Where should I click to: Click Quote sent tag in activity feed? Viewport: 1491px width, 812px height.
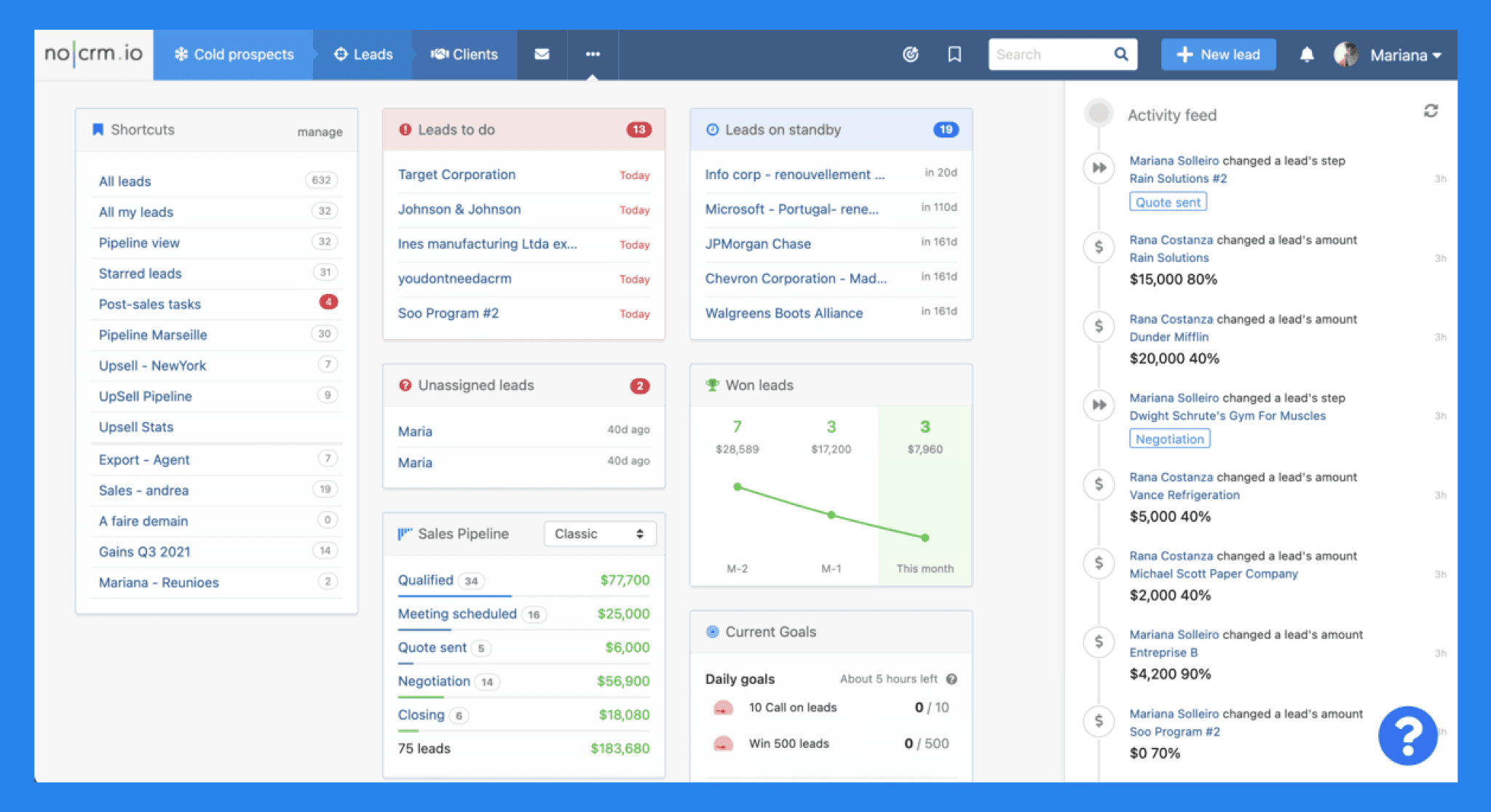1168,202
